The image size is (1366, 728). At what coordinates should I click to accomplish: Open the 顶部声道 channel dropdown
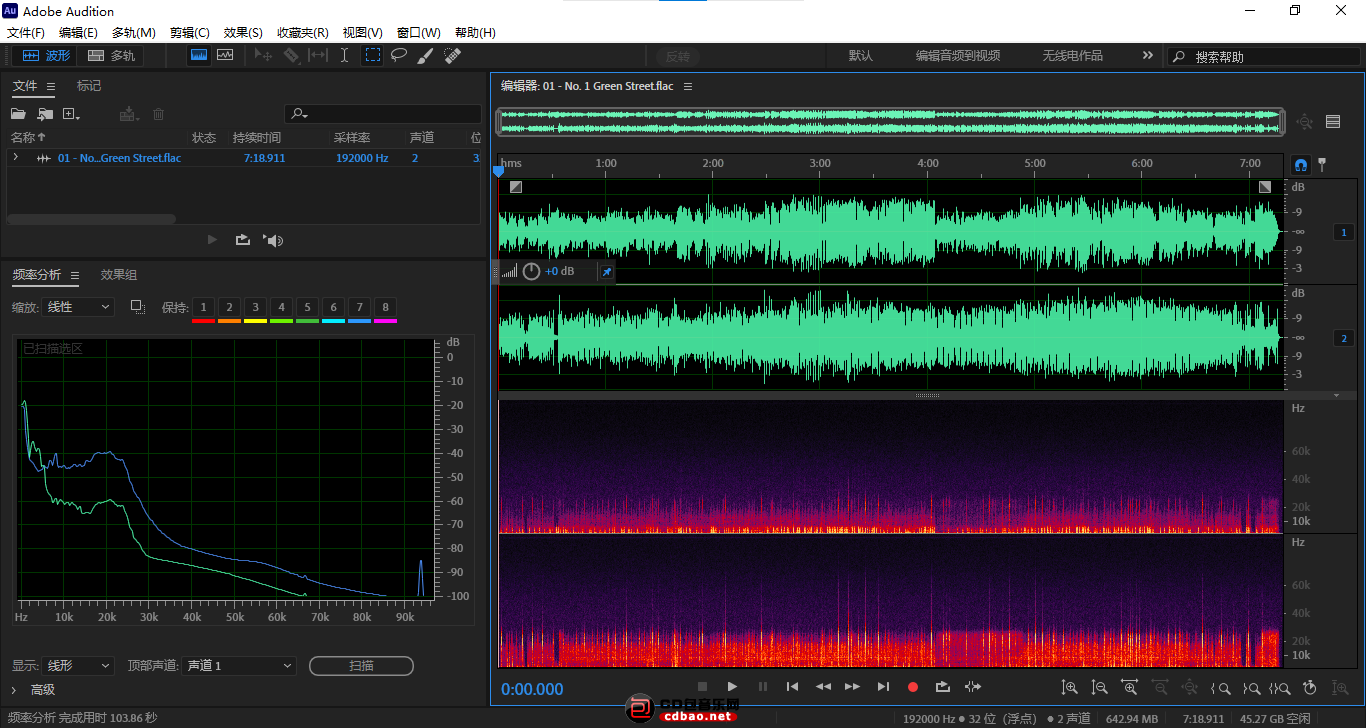click(x=239, y=665)
